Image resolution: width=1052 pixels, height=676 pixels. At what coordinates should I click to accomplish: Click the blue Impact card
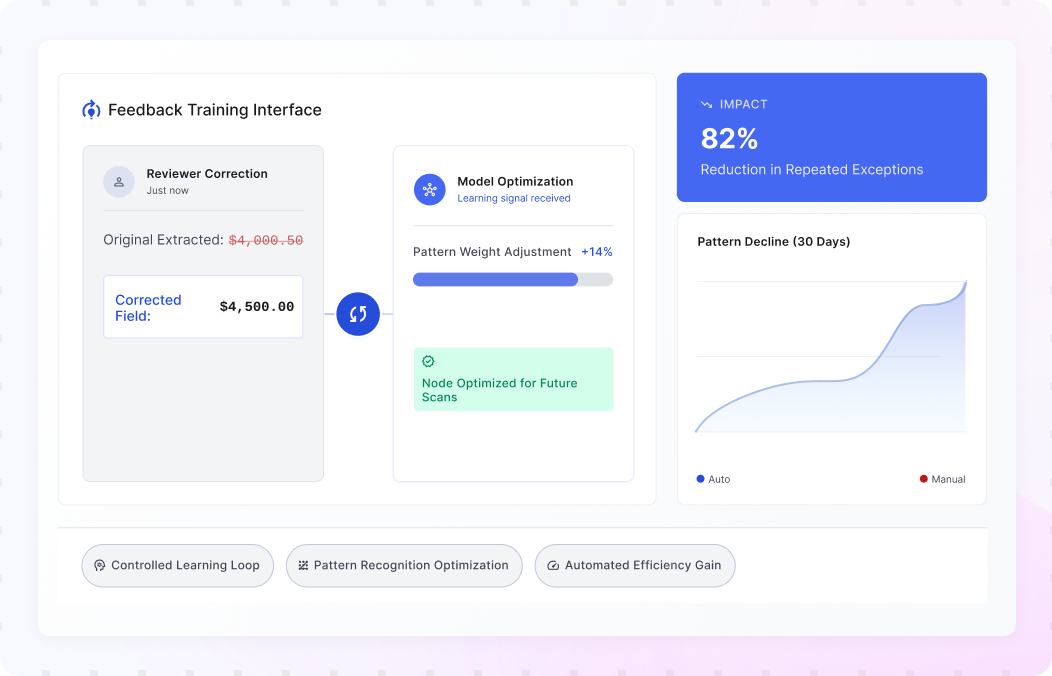832,137
